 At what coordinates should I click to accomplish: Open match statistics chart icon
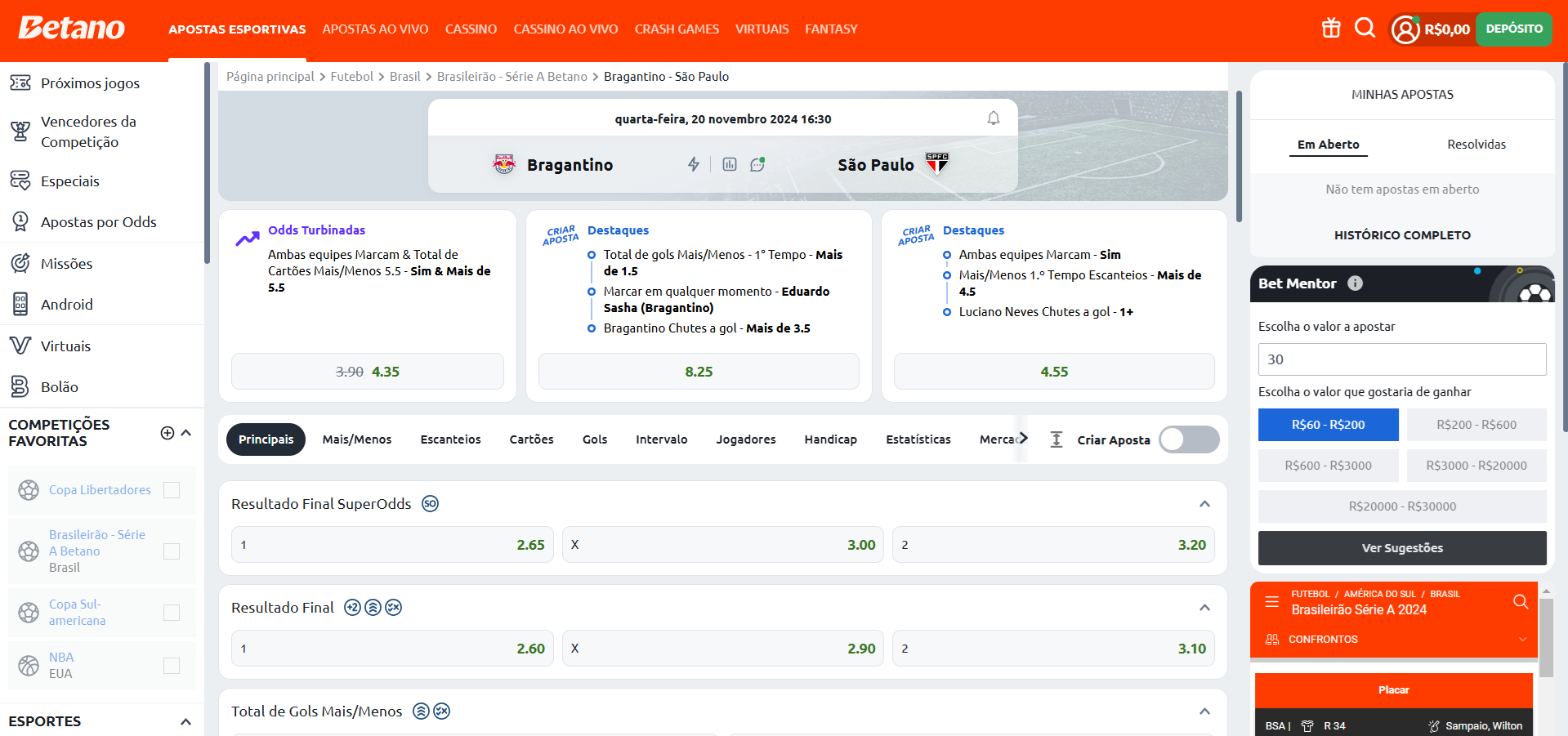coord(730,164)
